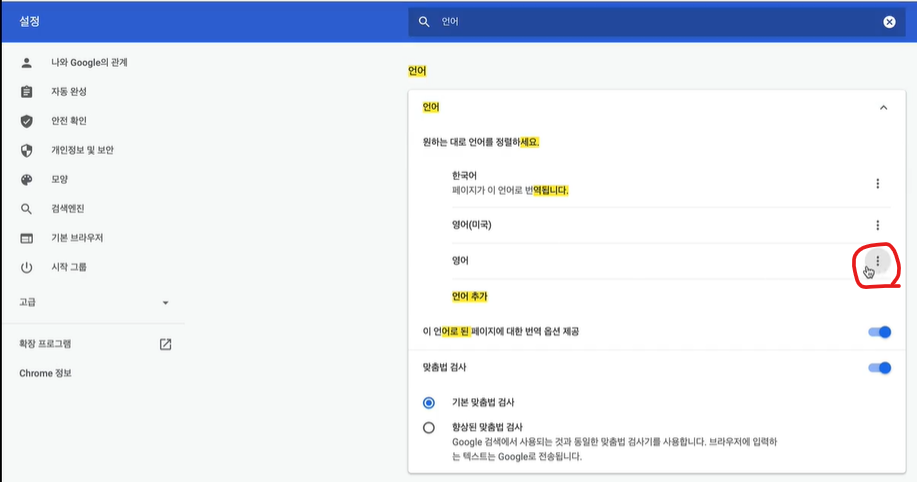Expand the 고급 section dropdown arrow
This screenshot has height=482, width=917.
point(166,303)
